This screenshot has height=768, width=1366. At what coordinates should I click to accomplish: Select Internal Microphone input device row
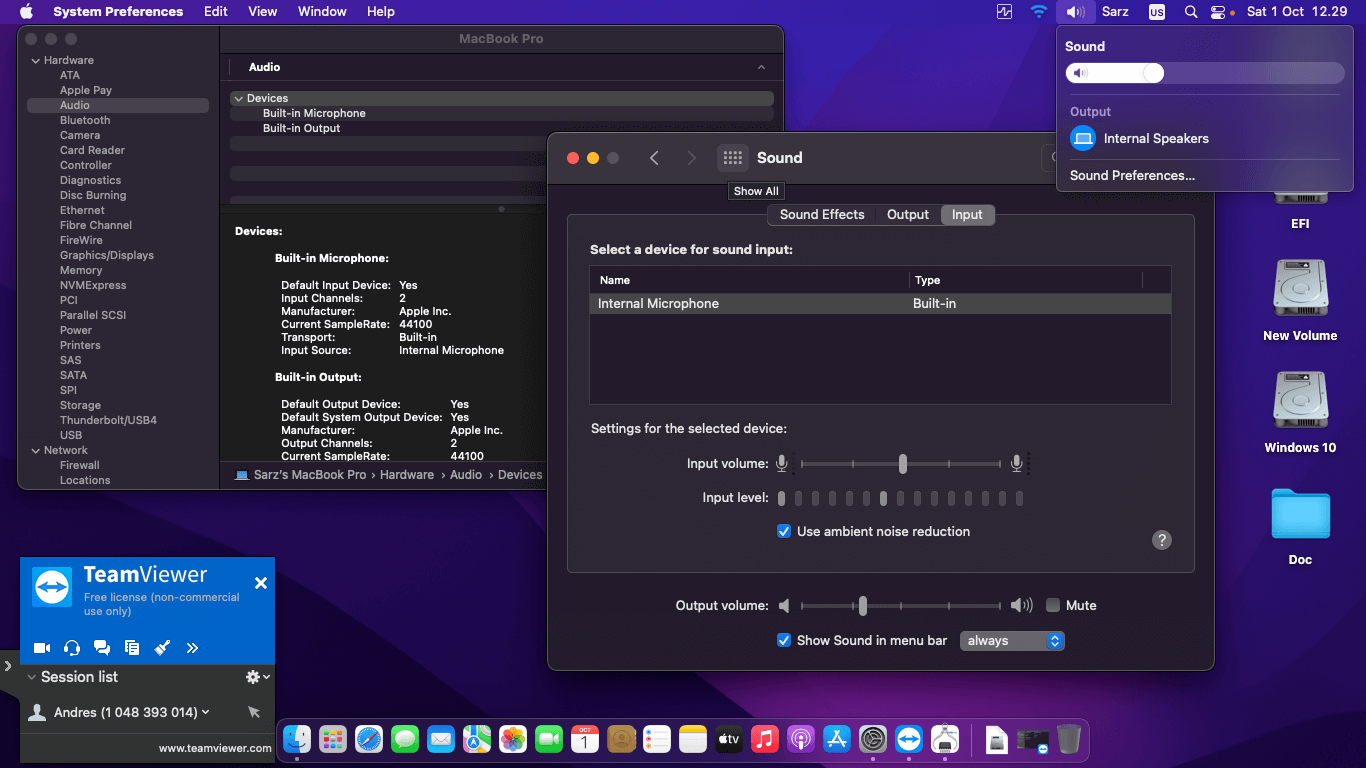(880, 304)
